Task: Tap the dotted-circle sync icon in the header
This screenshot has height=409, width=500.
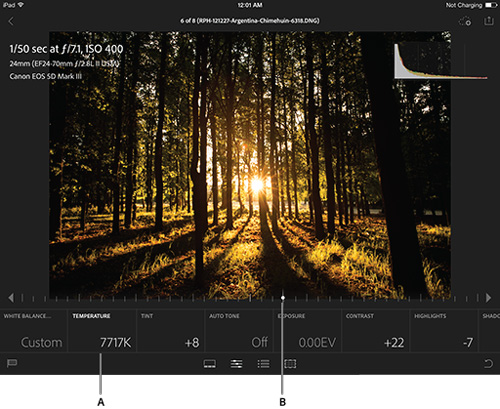Action: tap(465, 22)
